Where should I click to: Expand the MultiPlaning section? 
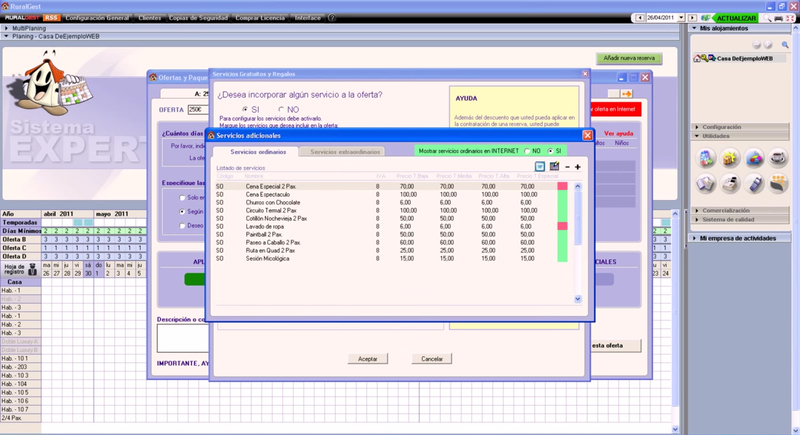click(30, 28)
